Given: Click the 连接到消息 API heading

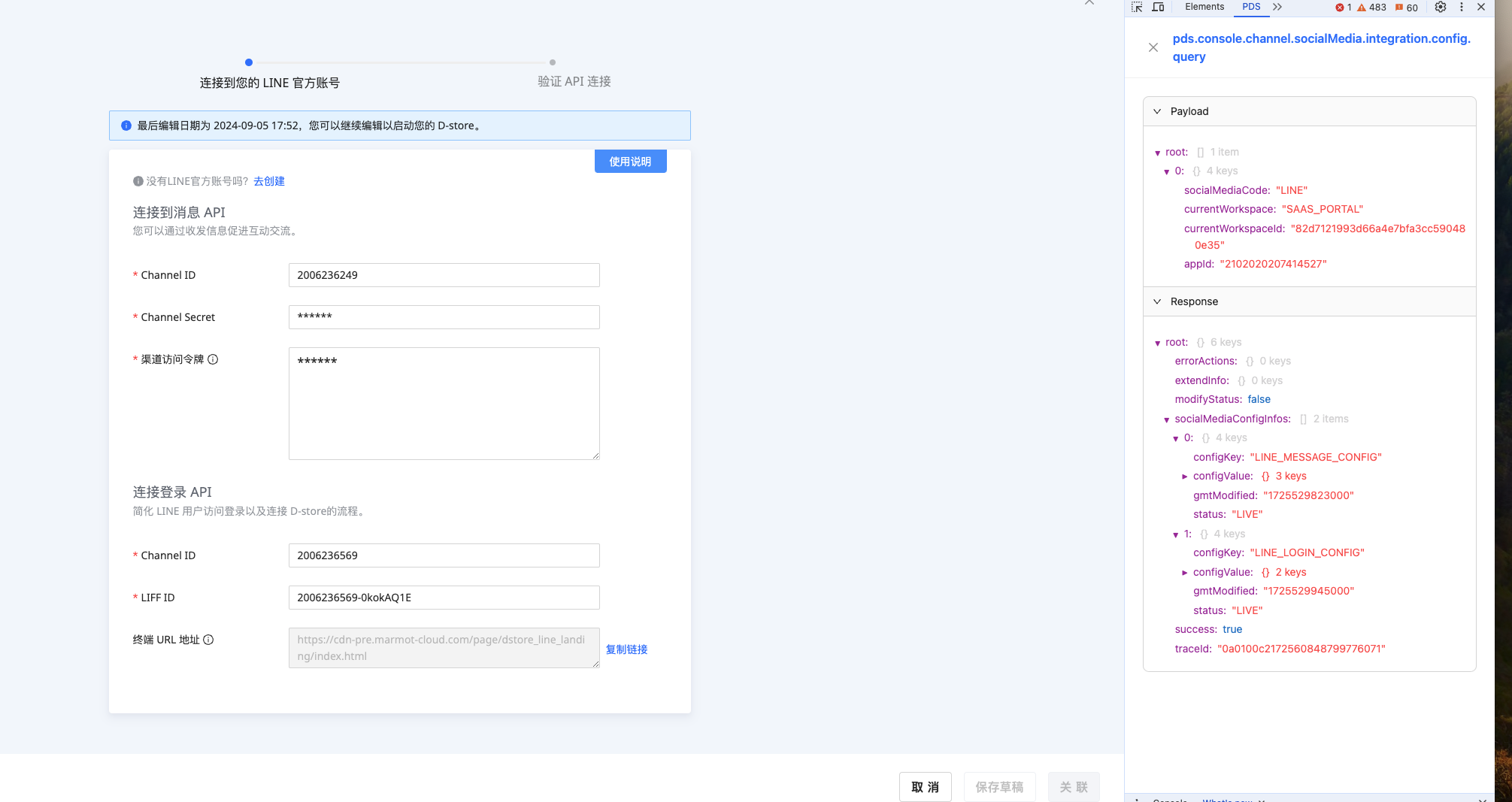Looking at the screenshot, I should pos(179,213).
